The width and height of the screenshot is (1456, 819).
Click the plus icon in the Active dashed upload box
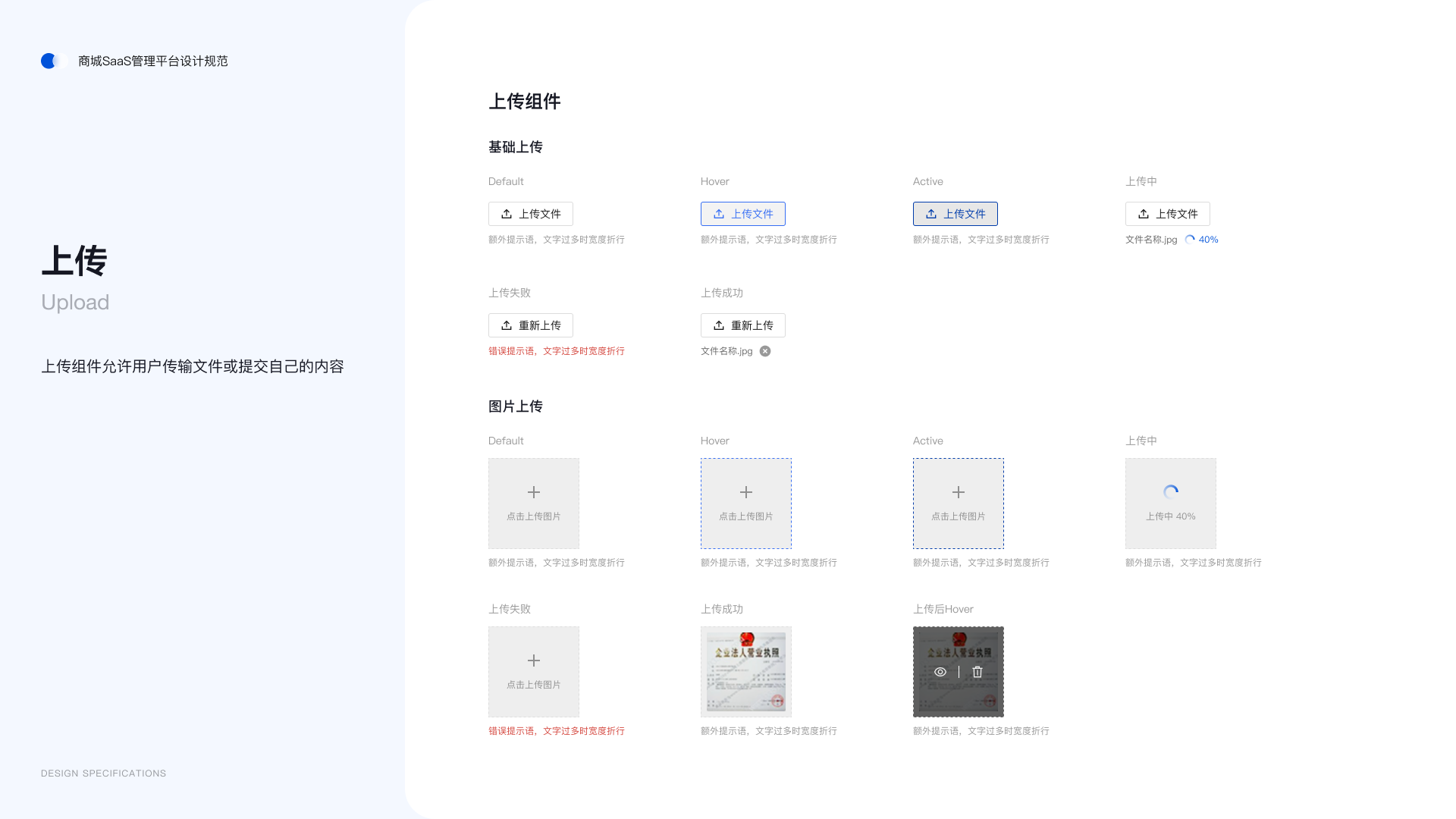tap(958, 492)
